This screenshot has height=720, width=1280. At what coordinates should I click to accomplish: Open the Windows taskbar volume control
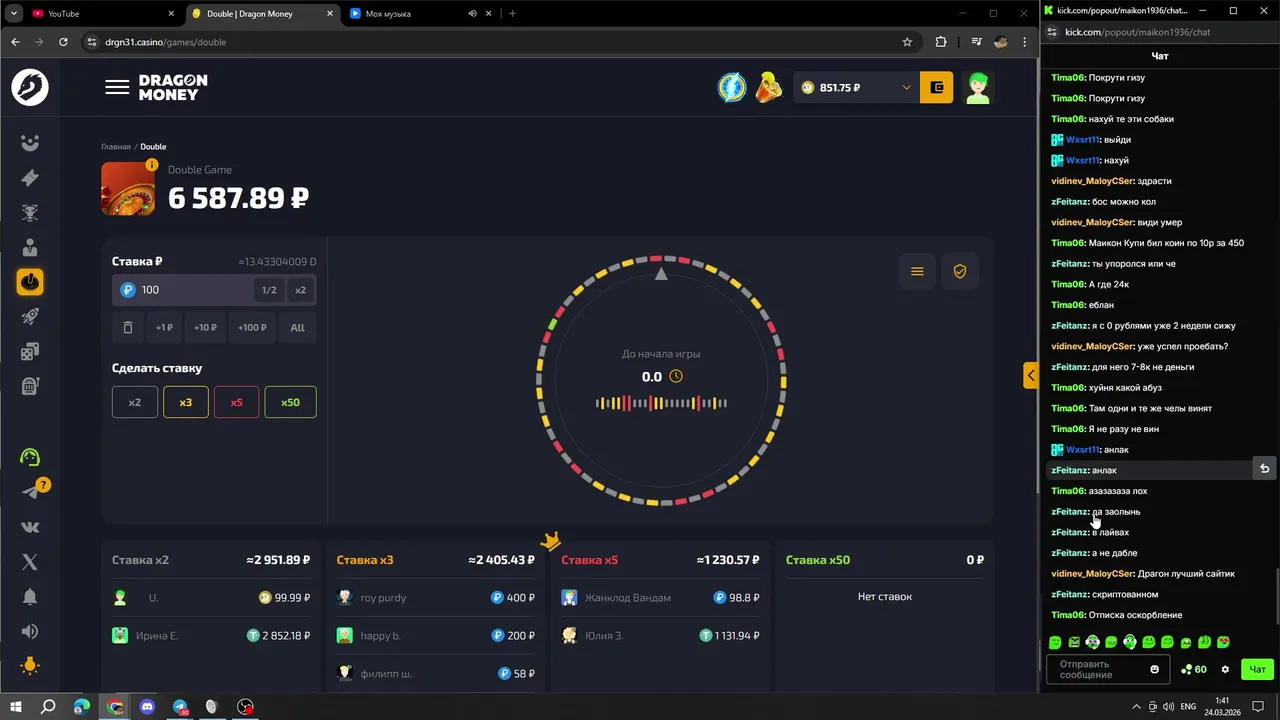[x=1167, y=707]
